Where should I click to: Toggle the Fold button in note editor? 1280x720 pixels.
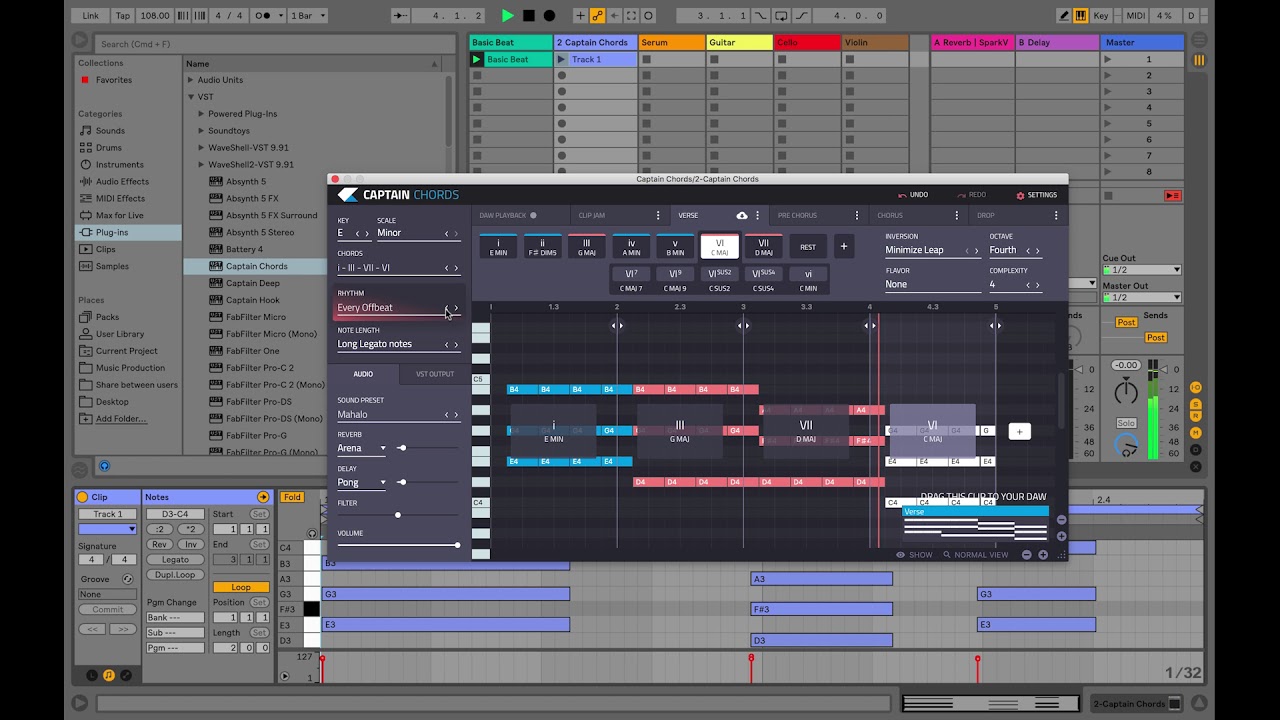click(291, 497)
